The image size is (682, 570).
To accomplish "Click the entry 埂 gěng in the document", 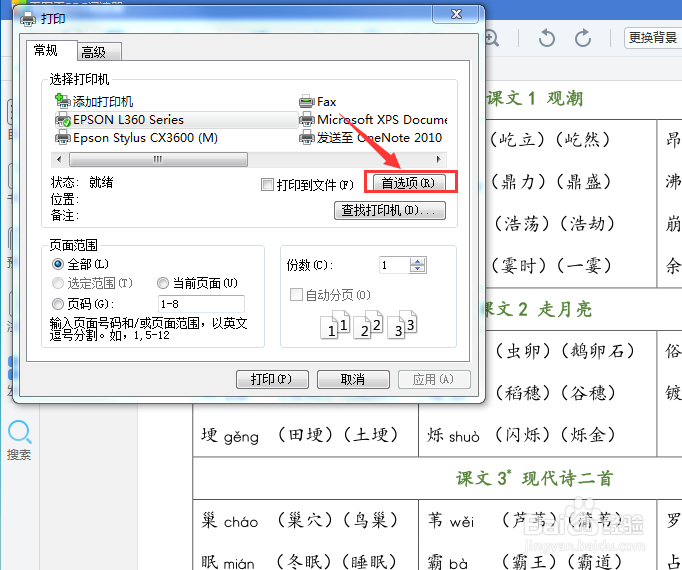I will [230, 436].
